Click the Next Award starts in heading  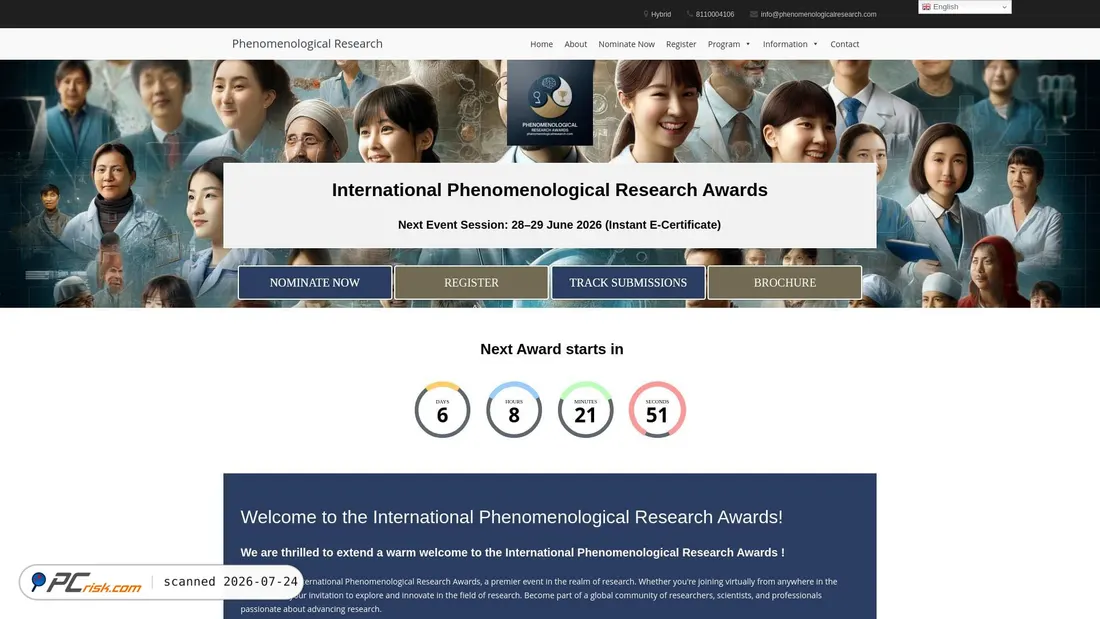pyautogui.click(x=551, y=349)
